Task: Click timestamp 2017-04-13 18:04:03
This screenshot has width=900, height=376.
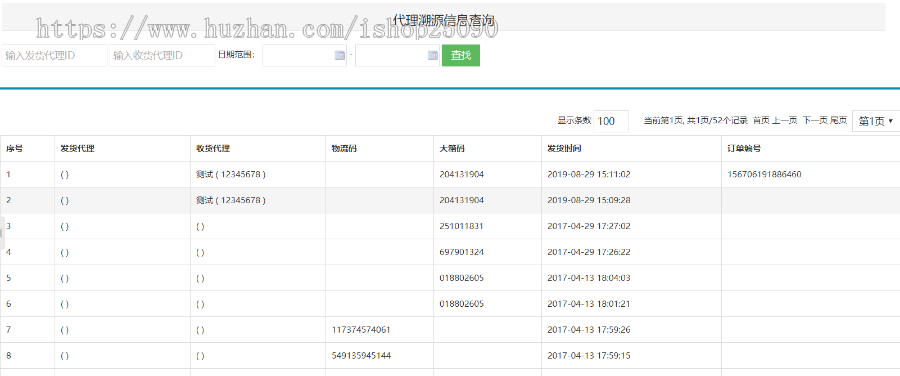Action: click(x=589, y=278)
